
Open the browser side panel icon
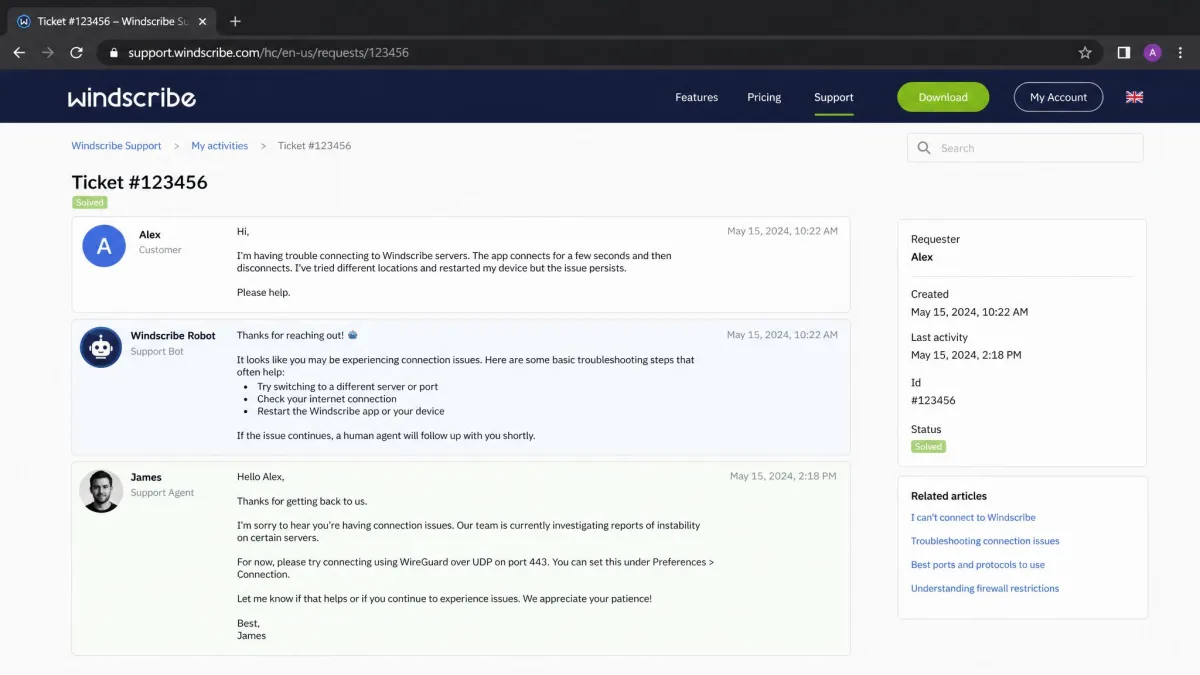(x=1123, y=53)
